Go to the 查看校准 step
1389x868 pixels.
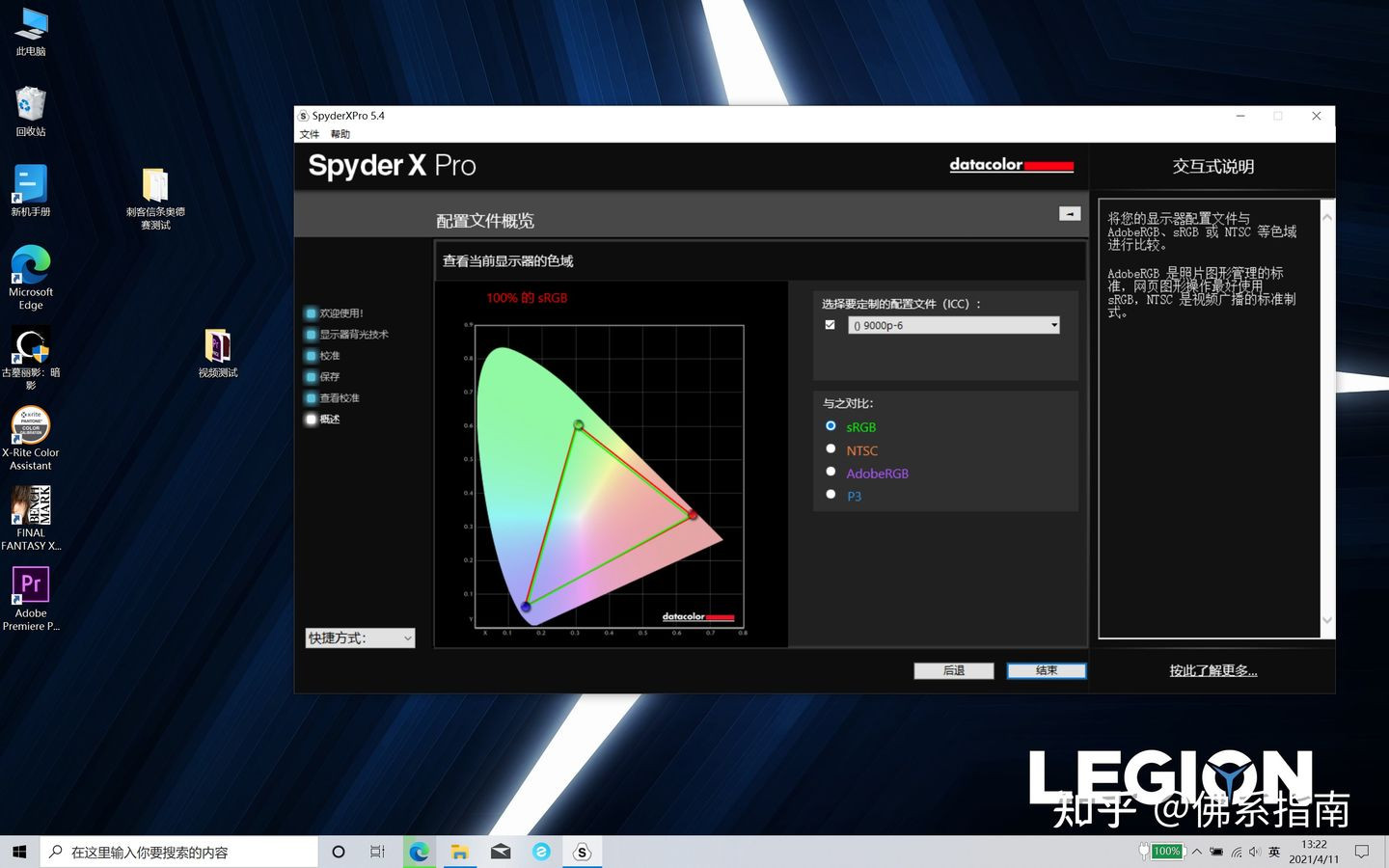click(333, 398)
